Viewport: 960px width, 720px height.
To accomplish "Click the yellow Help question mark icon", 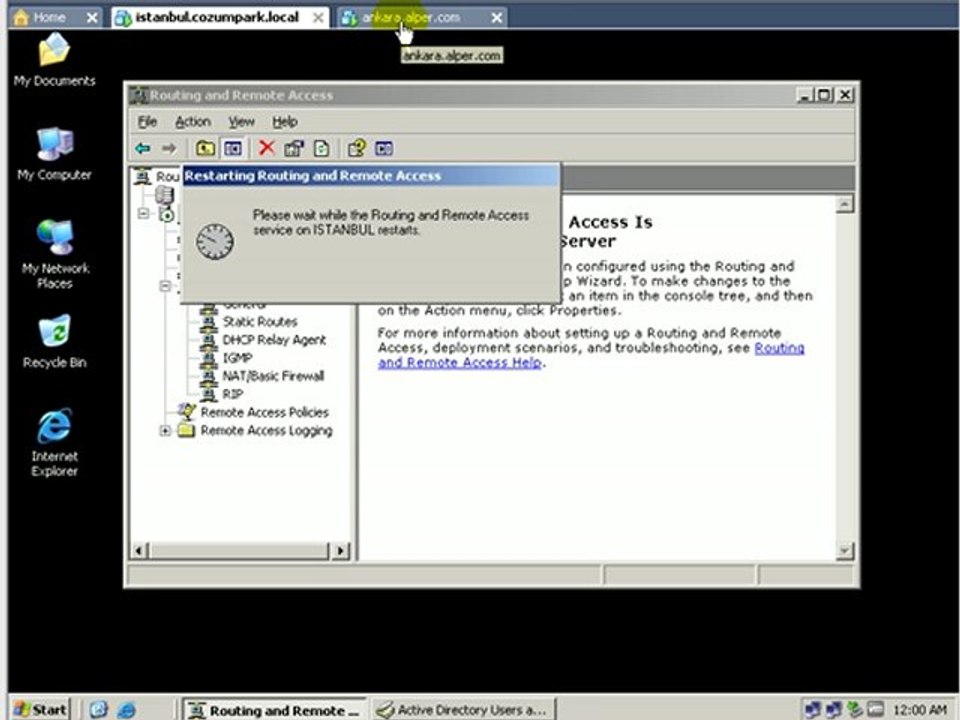I will (356, 149).
